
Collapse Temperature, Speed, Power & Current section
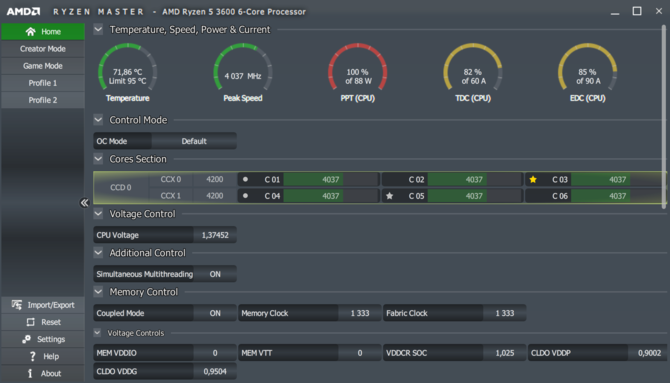coord(98,29)
